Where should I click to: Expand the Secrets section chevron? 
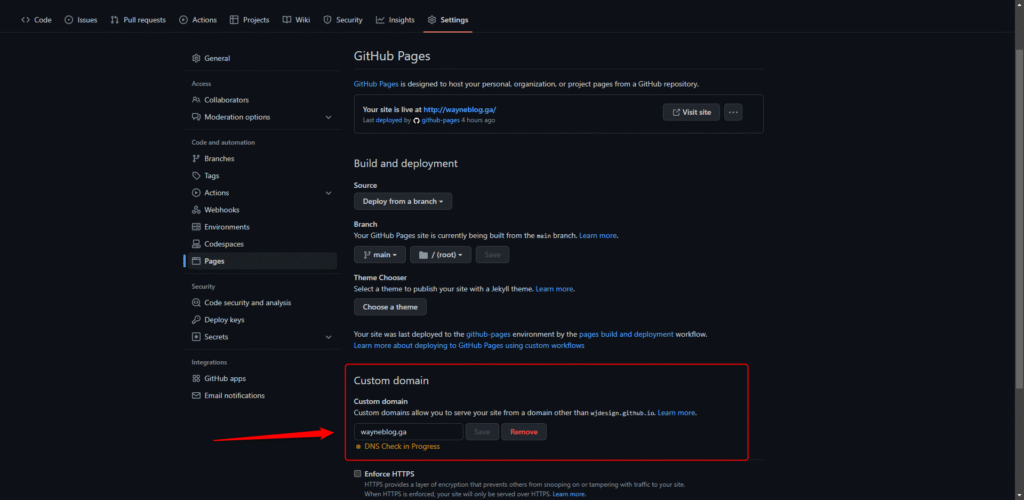pos(328,337)
